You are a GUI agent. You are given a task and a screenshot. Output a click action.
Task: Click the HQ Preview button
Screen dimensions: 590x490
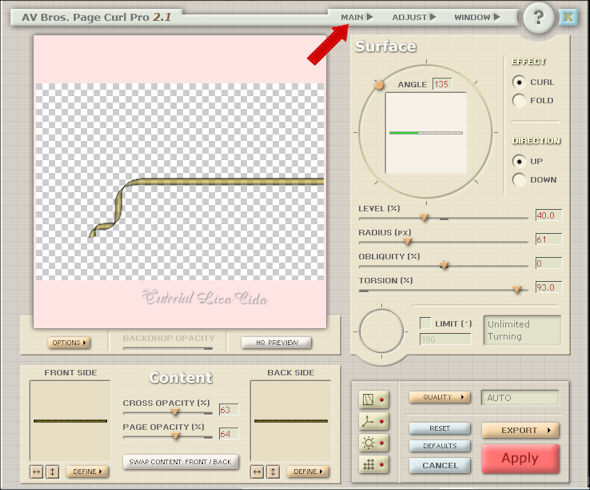click(276, 343)
